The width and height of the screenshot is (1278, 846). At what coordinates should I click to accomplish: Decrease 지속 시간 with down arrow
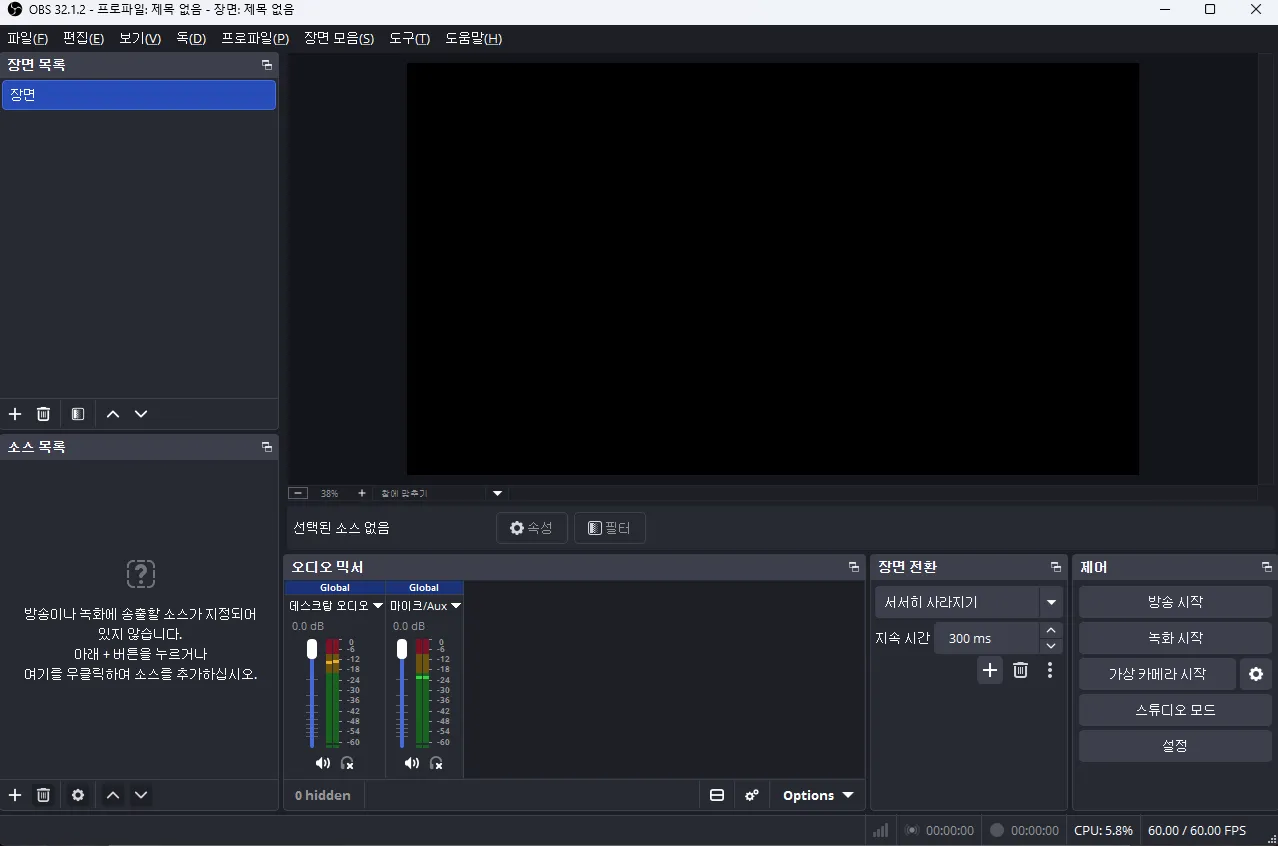(x=1050, y=646)
